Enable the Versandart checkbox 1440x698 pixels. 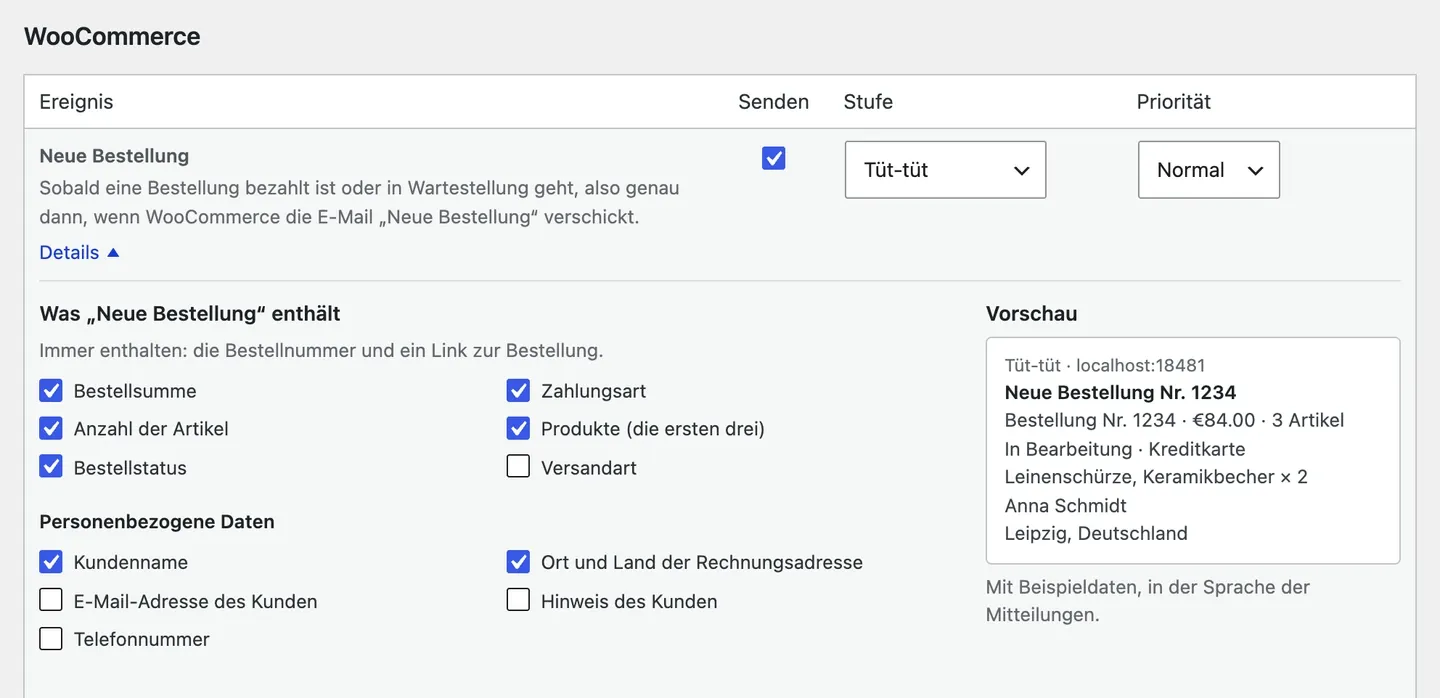pos(518,467)
